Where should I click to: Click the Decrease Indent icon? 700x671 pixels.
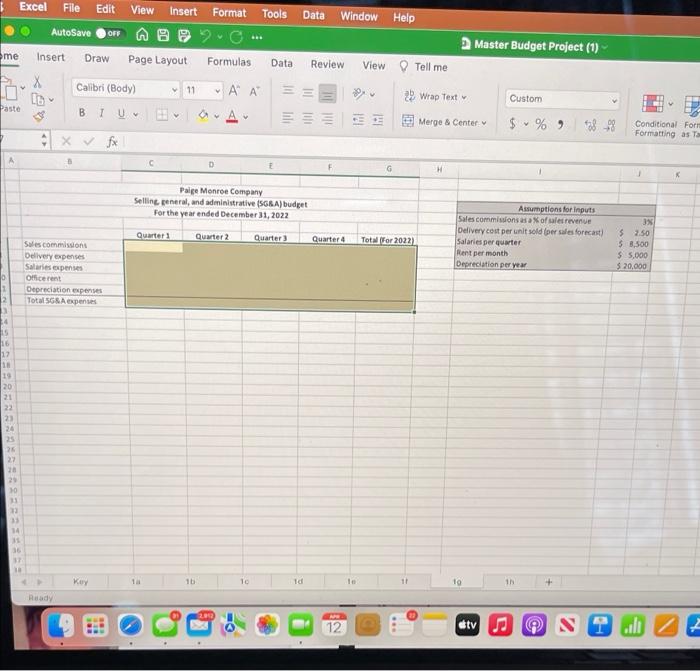tap(358, 119)
